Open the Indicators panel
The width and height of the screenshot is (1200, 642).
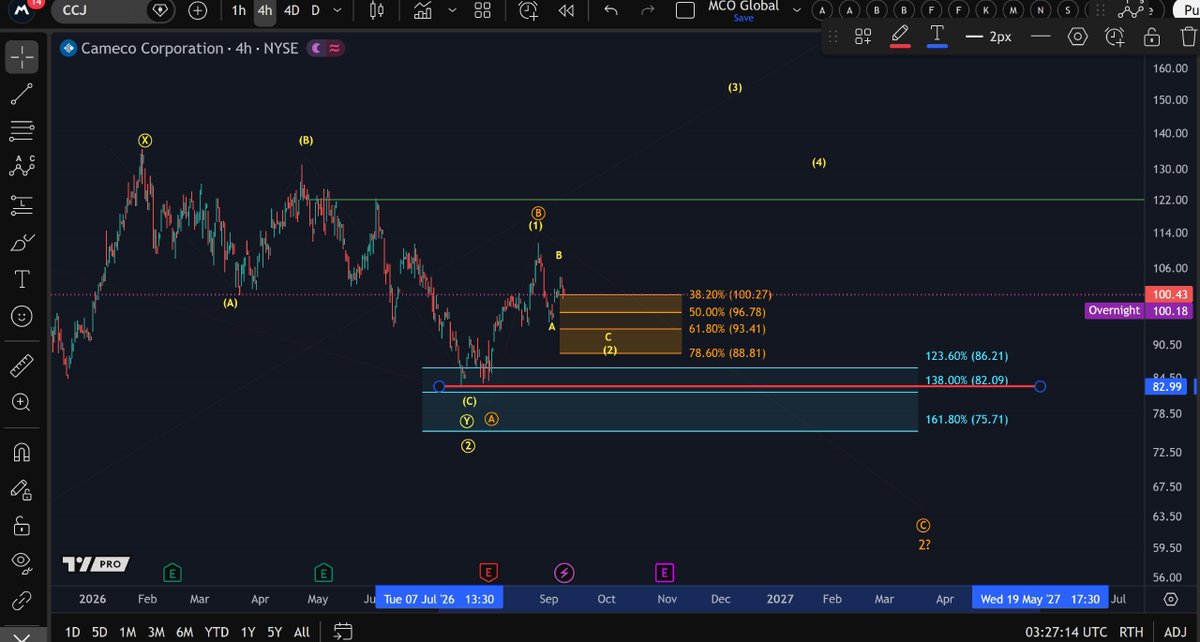423,11
